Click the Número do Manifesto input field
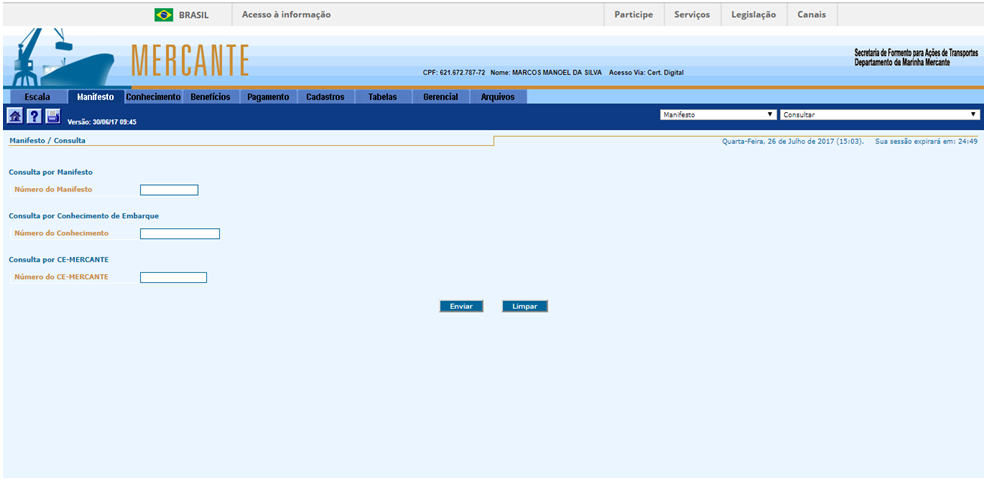Image resolution: width=987 pixels, height=481 pixels. tap(169, 190)
